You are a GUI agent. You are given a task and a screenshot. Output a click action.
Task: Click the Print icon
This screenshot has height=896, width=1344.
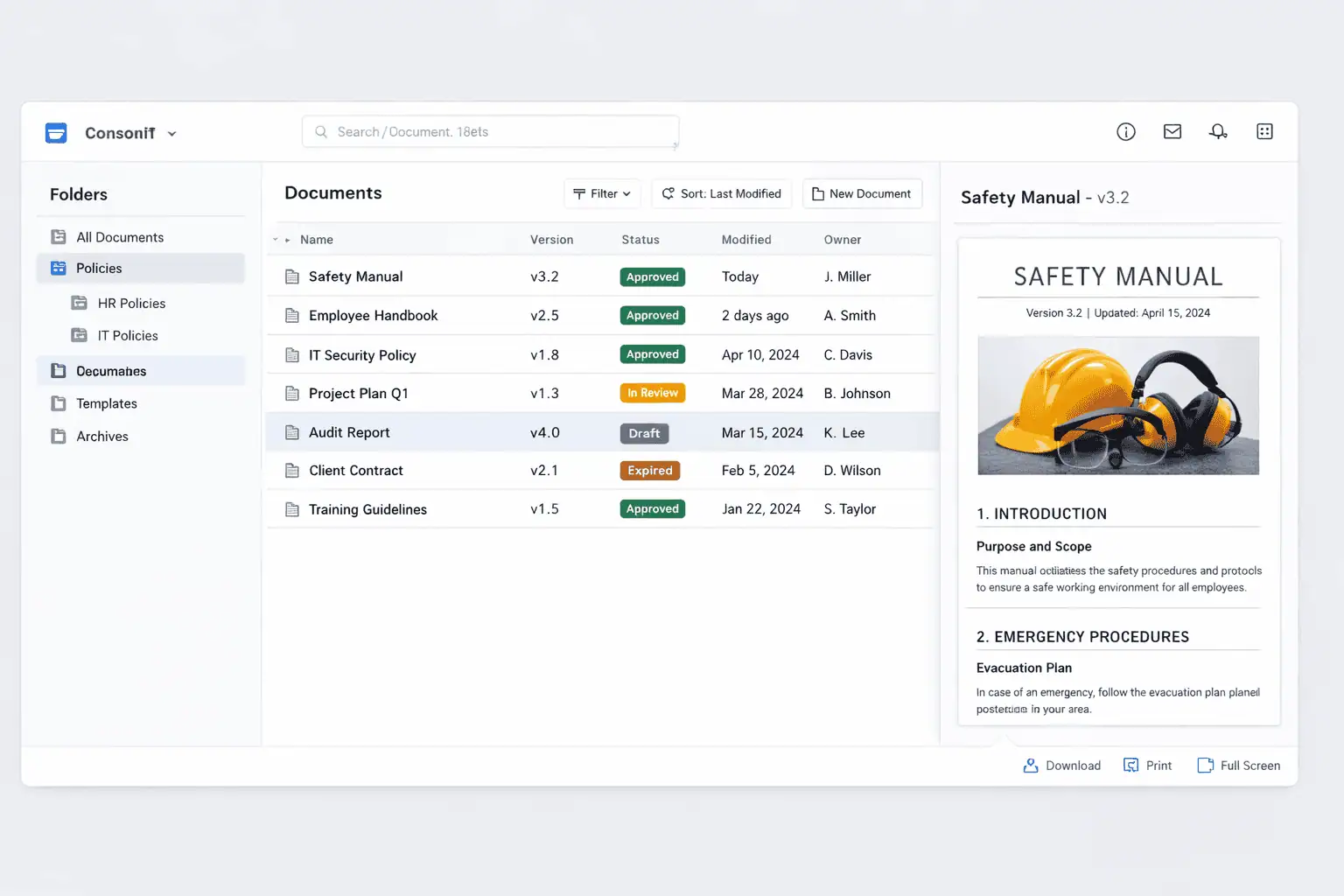coord(1131,766)
